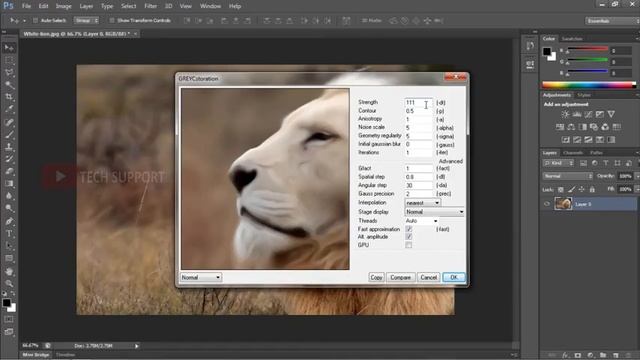Click the Layer 0 thumbnail

pos(563,204)
